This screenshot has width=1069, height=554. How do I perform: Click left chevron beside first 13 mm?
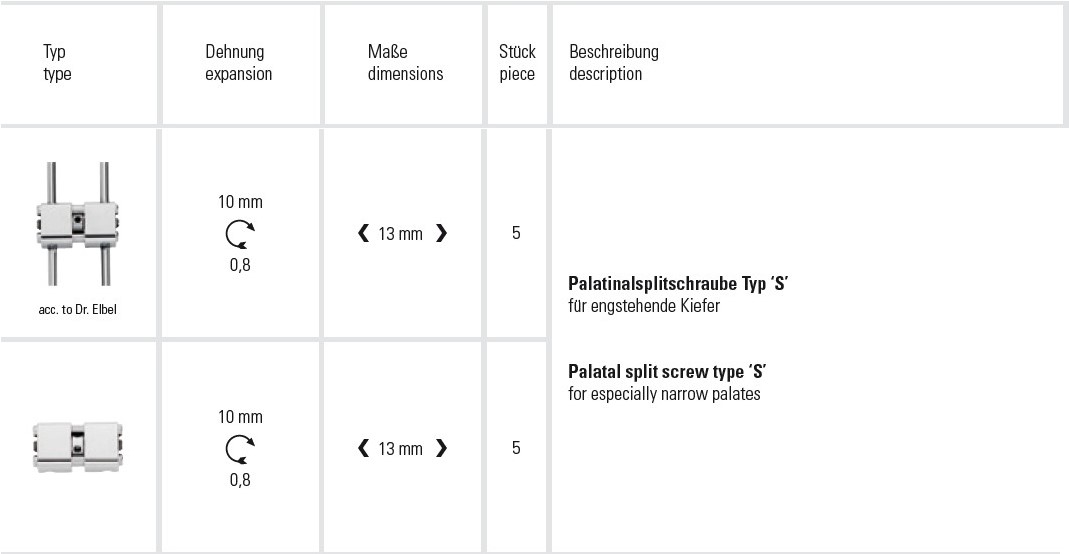[x=363, y=234]
